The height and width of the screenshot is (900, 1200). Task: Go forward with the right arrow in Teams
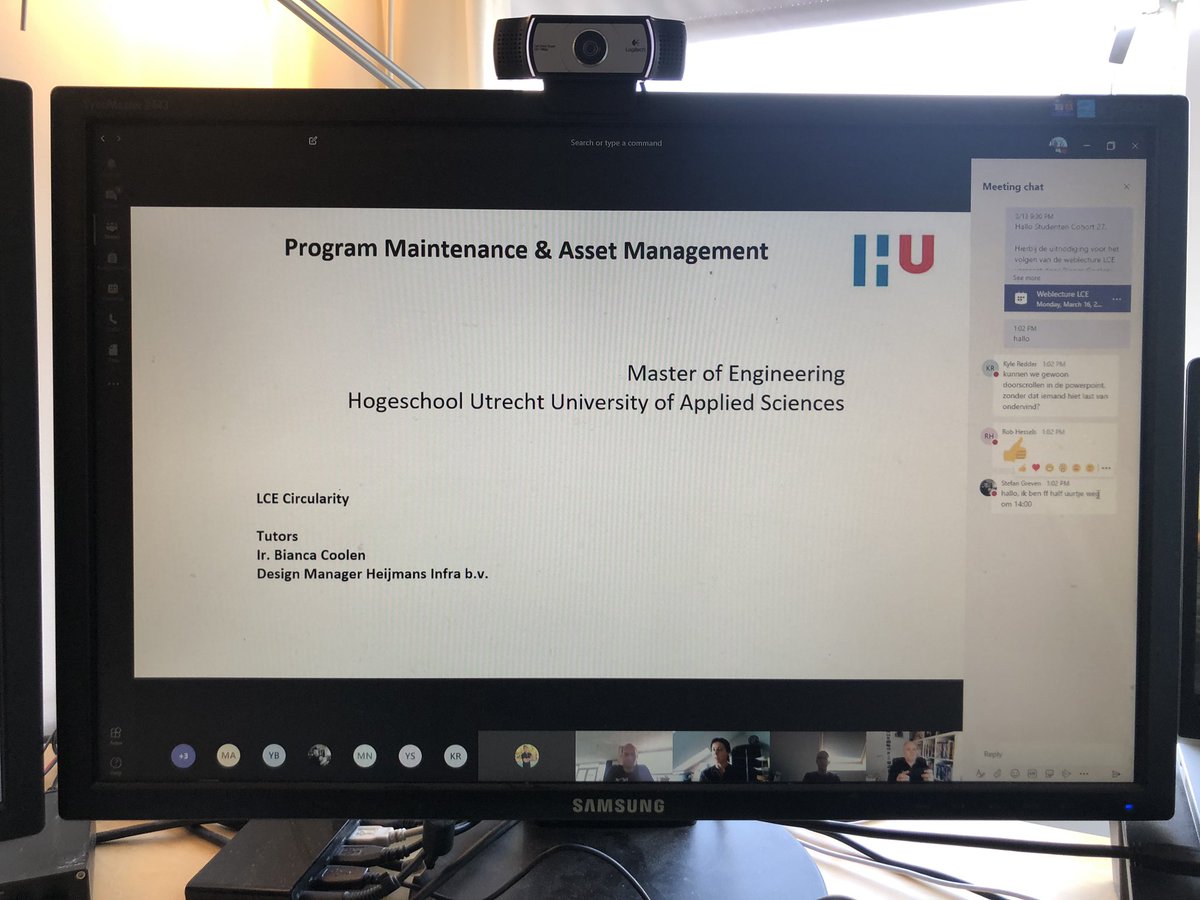118,138
